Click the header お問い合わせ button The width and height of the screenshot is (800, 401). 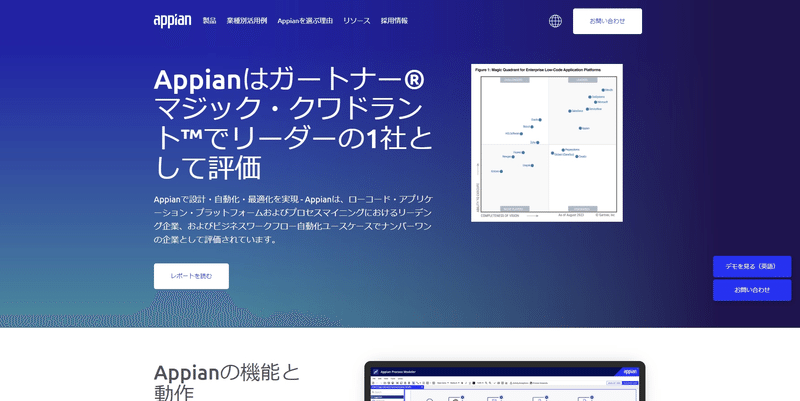coord(607,21)
